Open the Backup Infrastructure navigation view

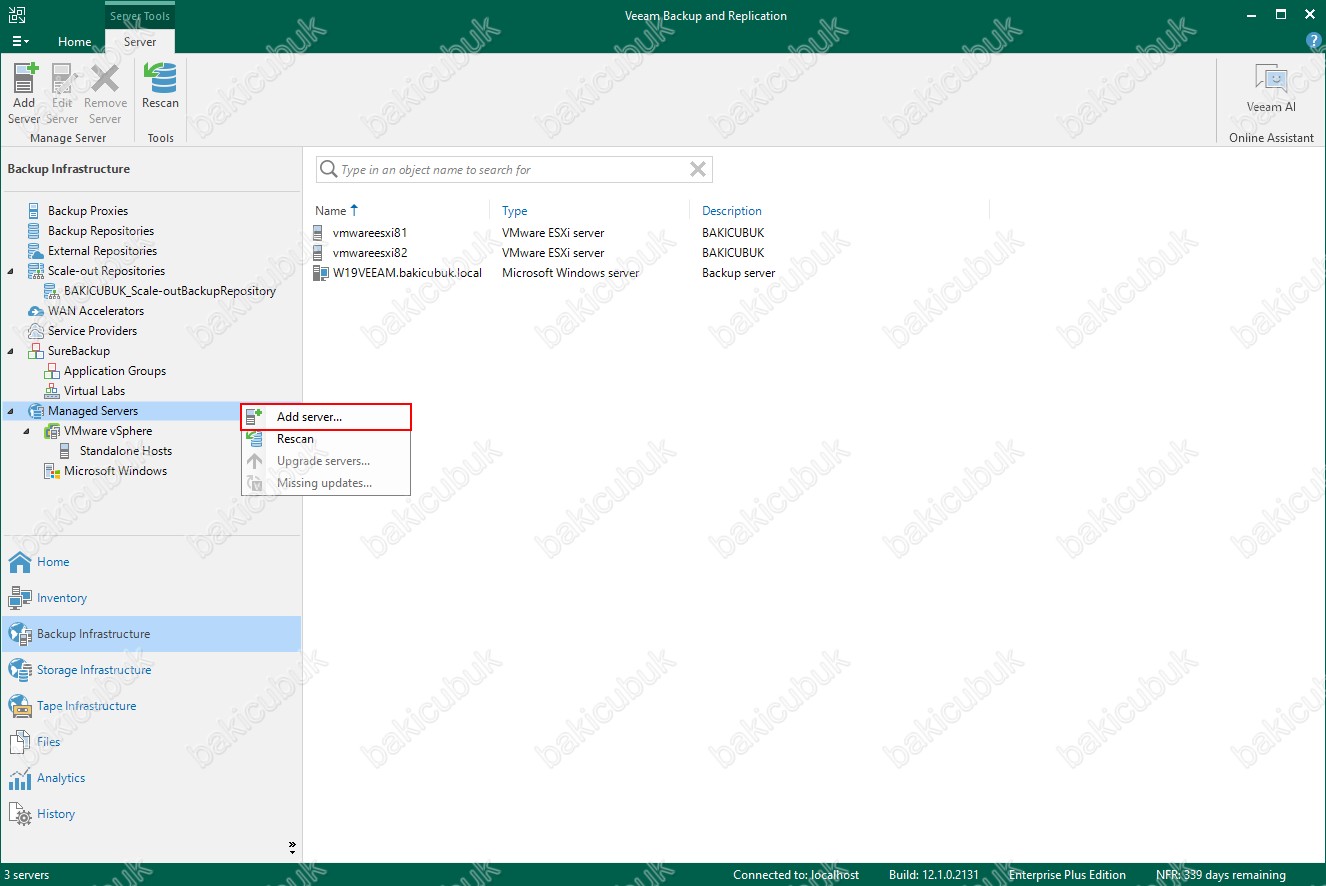[x=151, y=634]
